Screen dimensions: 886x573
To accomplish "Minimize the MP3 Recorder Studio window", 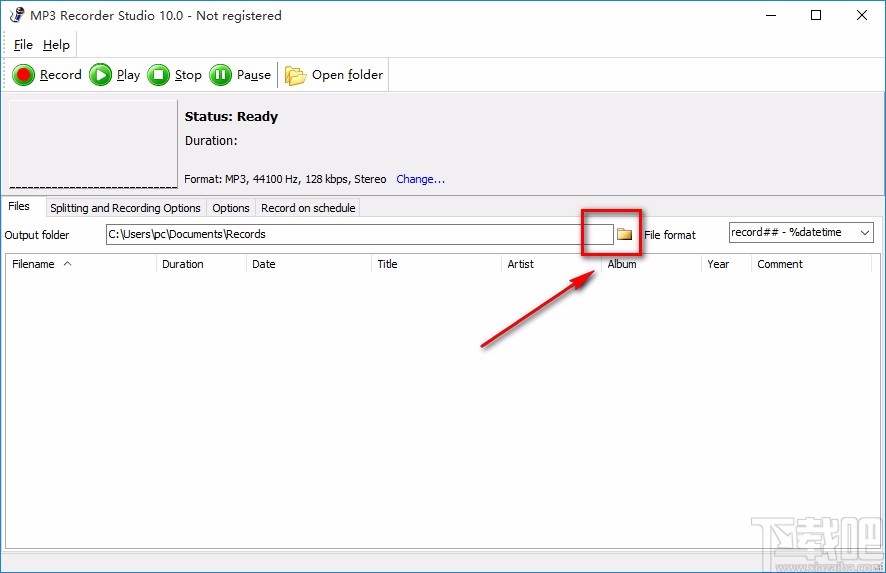I will (x=771, y=15).
